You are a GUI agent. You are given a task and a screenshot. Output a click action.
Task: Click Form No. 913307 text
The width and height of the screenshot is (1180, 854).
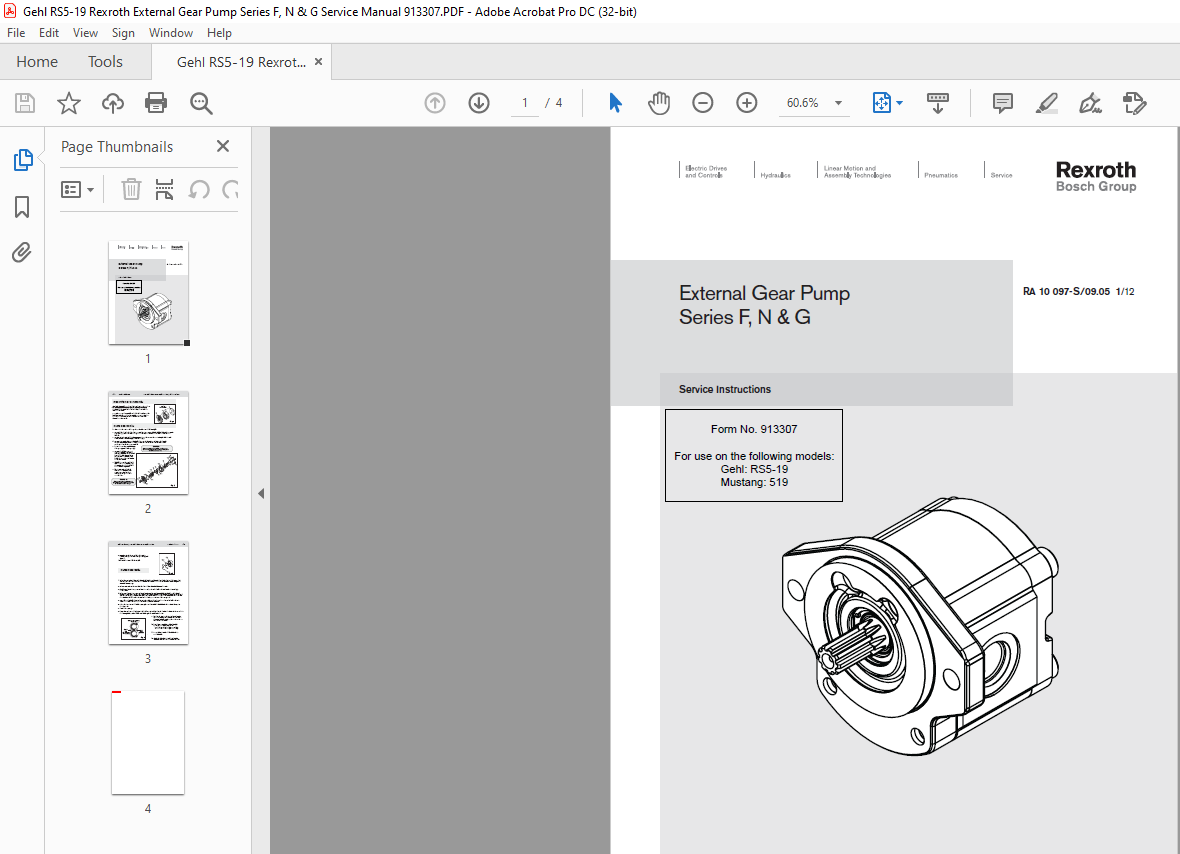754,429
